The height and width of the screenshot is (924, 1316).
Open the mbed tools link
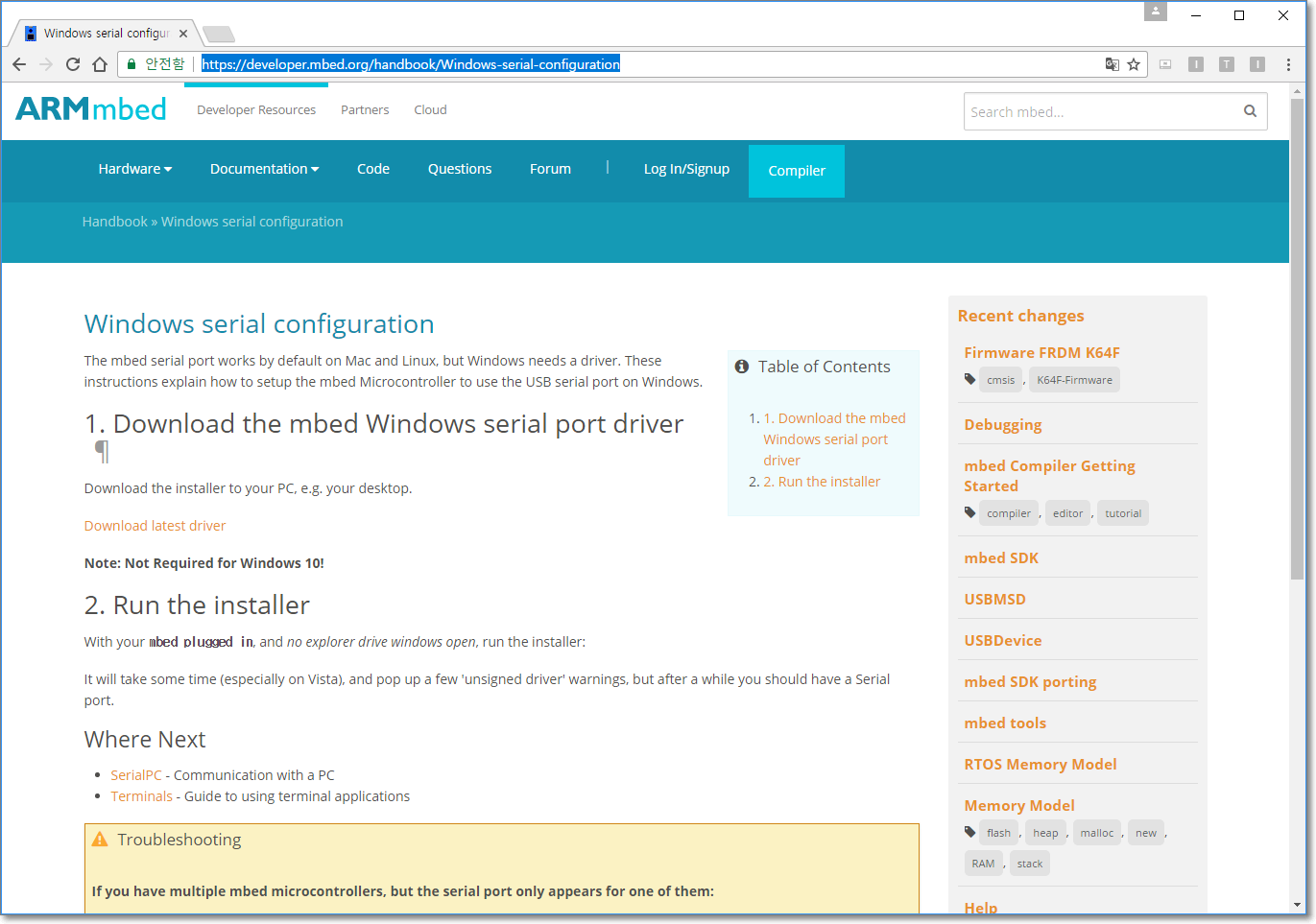(x=1005, y=723)
